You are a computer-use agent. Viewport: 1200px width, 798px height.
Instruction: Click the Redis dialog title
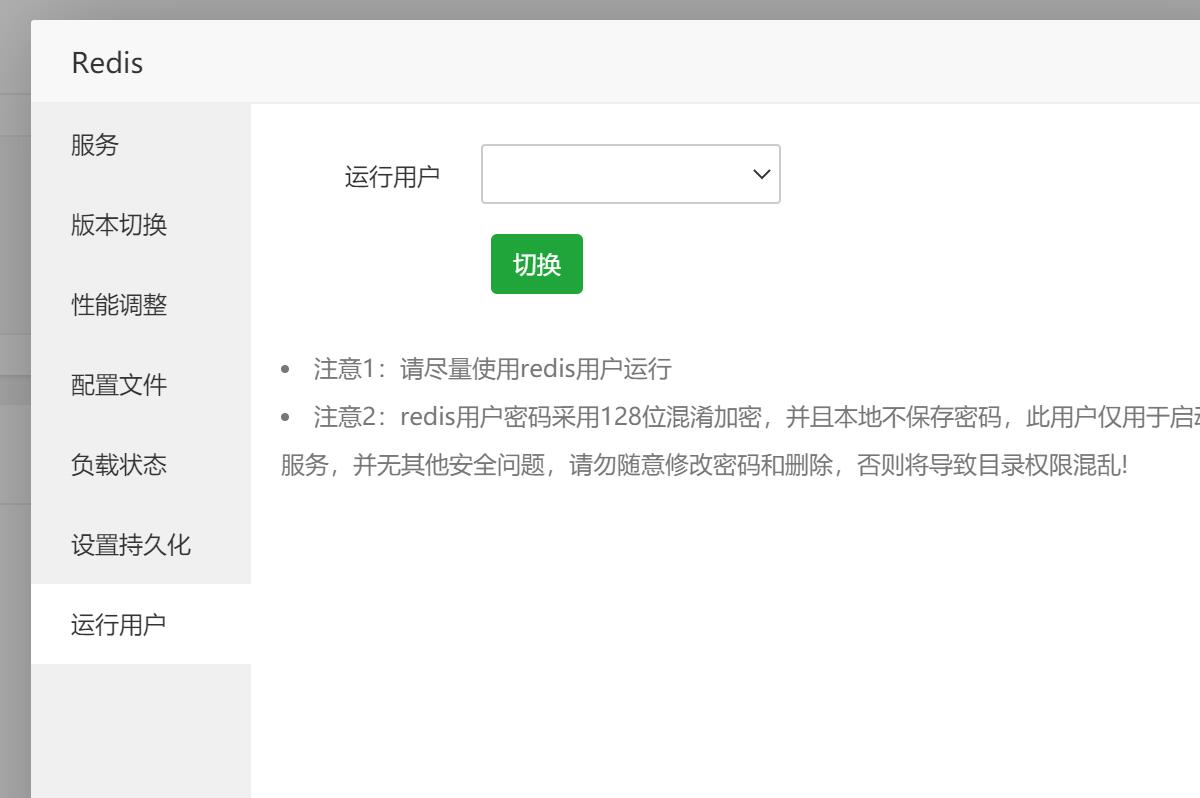coord(107,63)
